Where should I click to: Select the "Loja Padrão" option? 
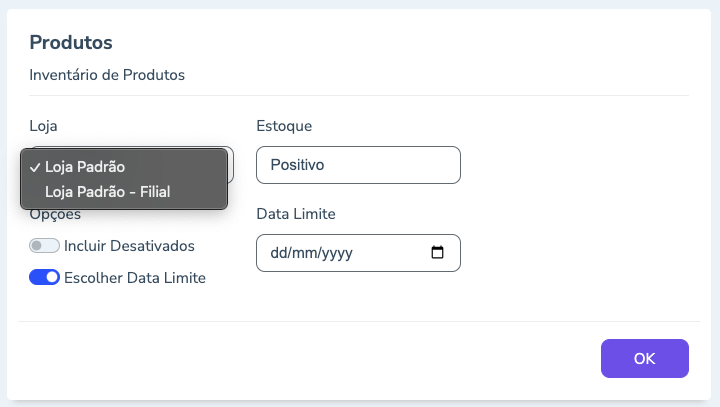point(85,167)
